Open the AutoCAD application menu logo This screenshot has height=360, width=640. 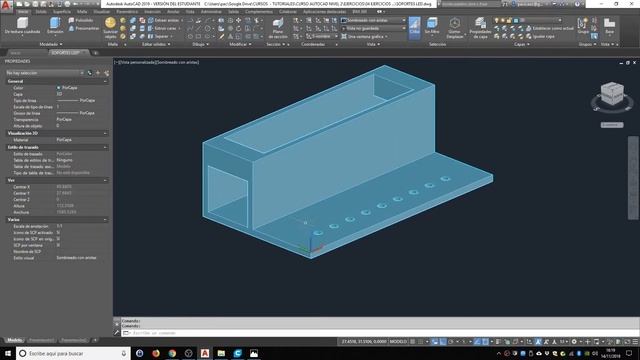pyautogui.click(x=6, y=6)
